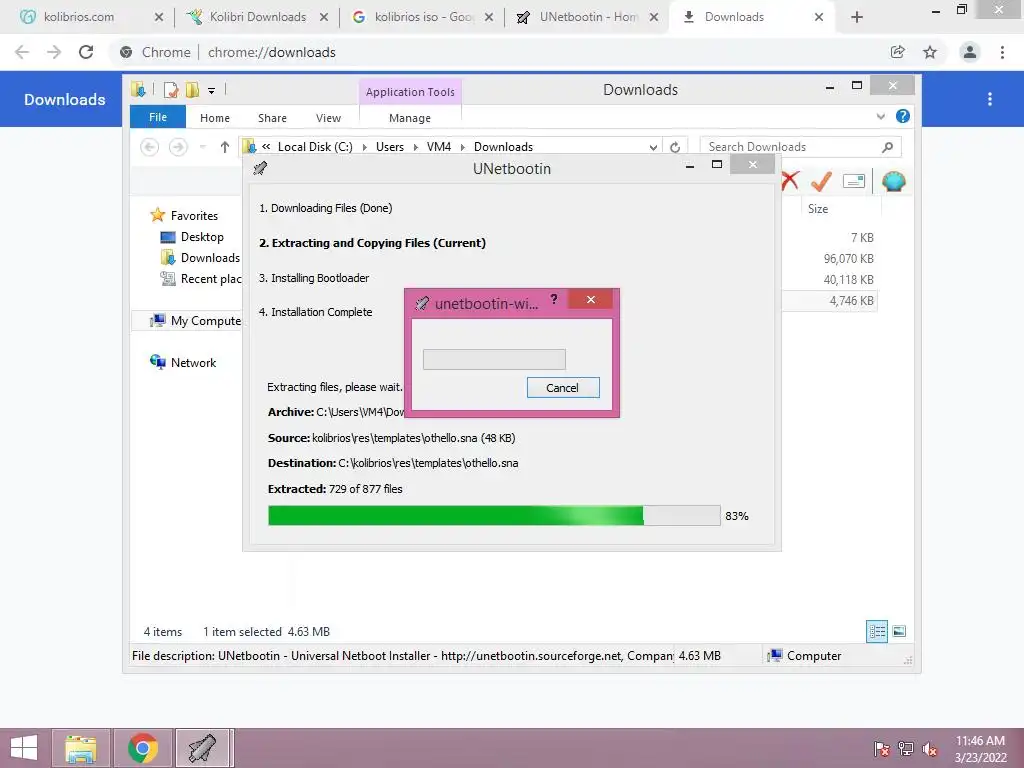Open a new Chrome tab
1024x768 pixels.
coord(857,18)
